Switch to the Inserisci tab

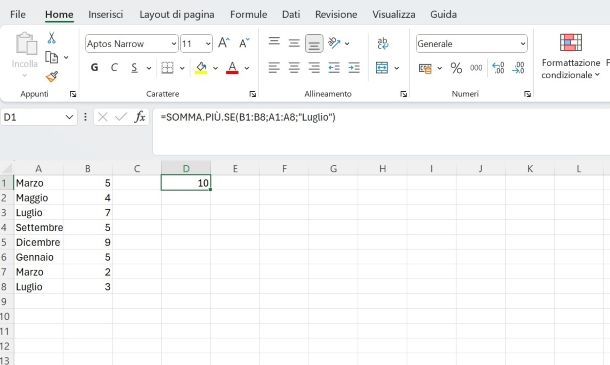click(105, 14)
